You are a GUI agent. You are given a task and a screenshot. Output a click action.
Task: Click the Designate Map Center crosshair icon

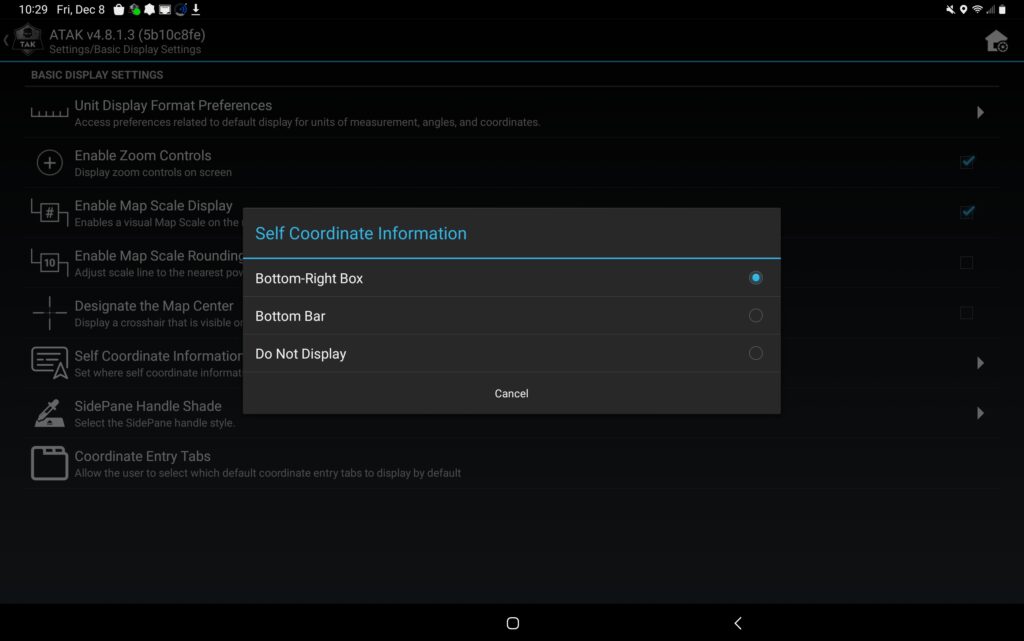point(48,312)
